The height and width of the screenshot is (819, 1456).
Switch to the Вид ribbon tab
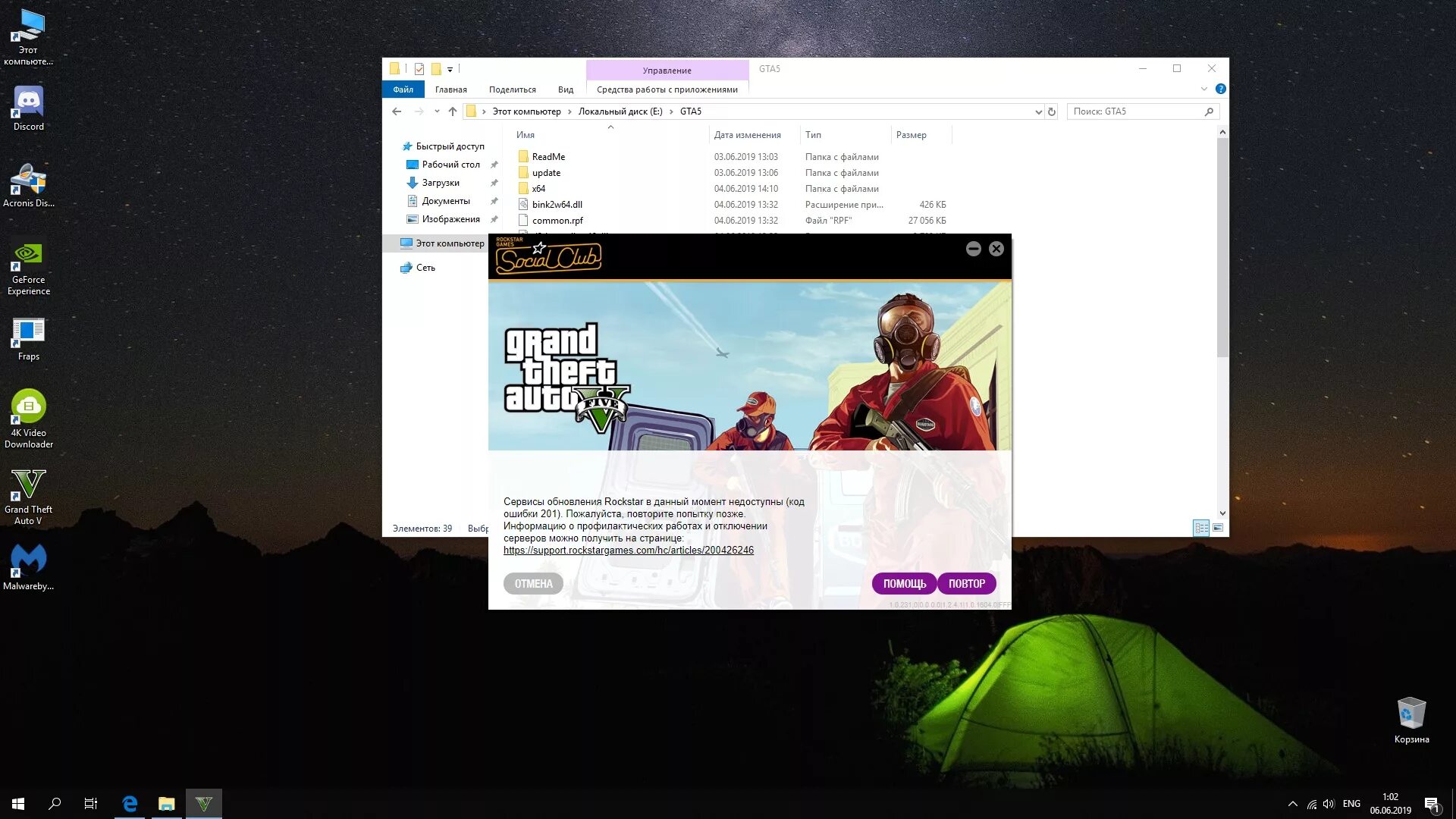(566, 89)
